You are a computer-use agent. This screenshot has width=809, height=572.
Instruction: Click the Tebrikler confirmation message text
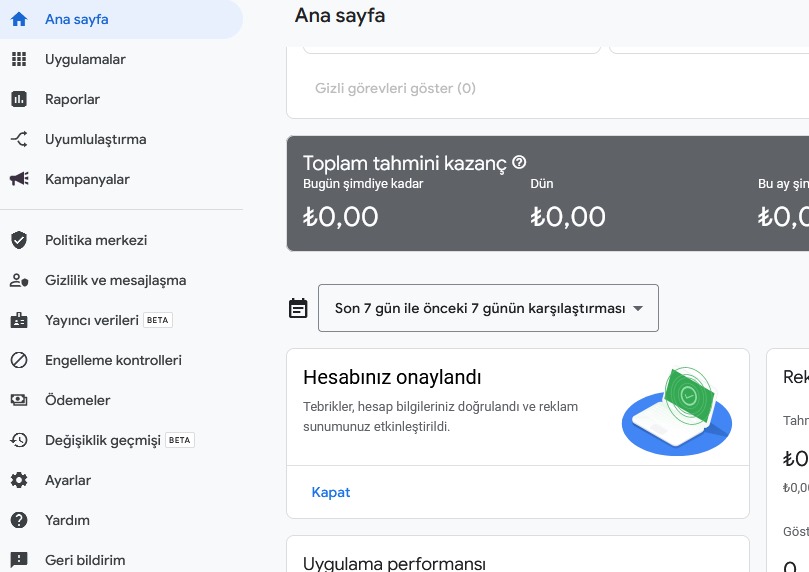440,417
